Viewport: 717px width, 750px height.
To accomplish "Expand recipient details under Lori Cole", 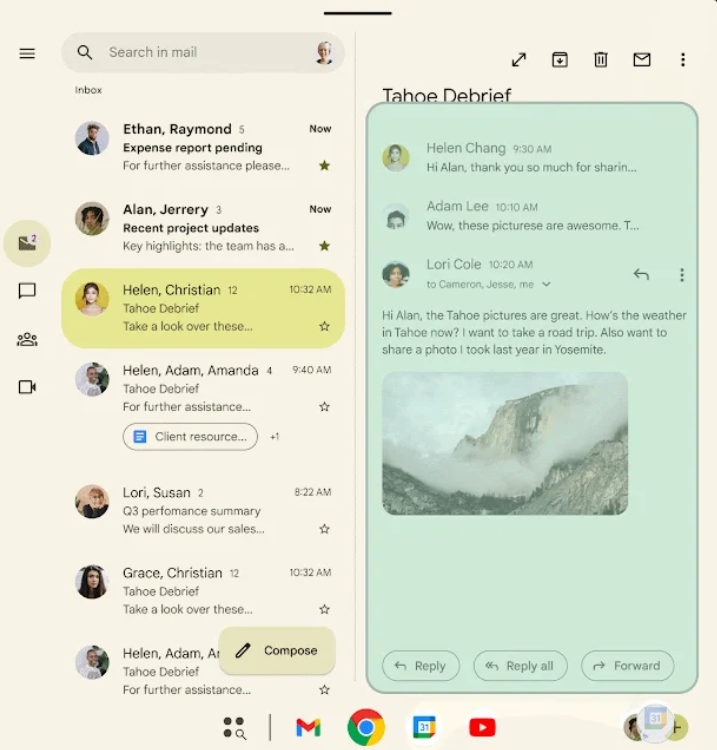I will (x=546, y=285).
